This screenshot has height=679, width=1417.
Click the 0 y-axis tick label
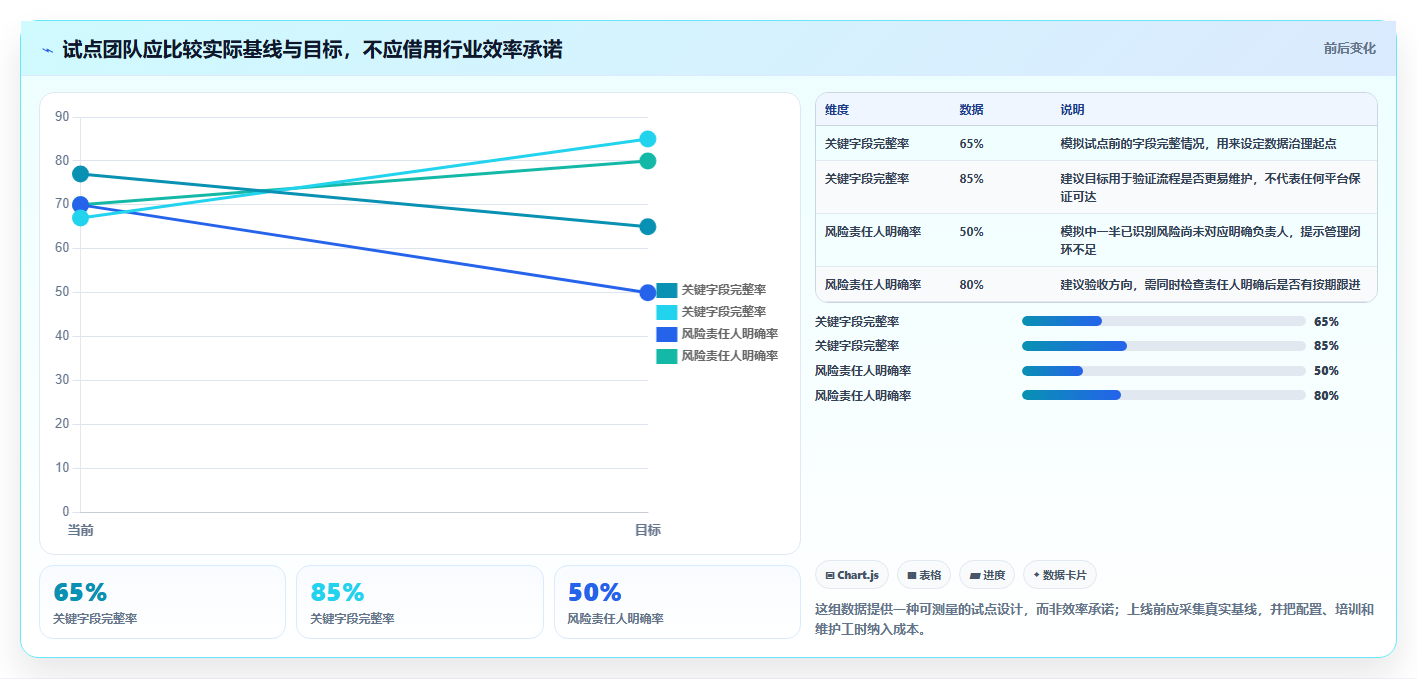coord(66,512)
